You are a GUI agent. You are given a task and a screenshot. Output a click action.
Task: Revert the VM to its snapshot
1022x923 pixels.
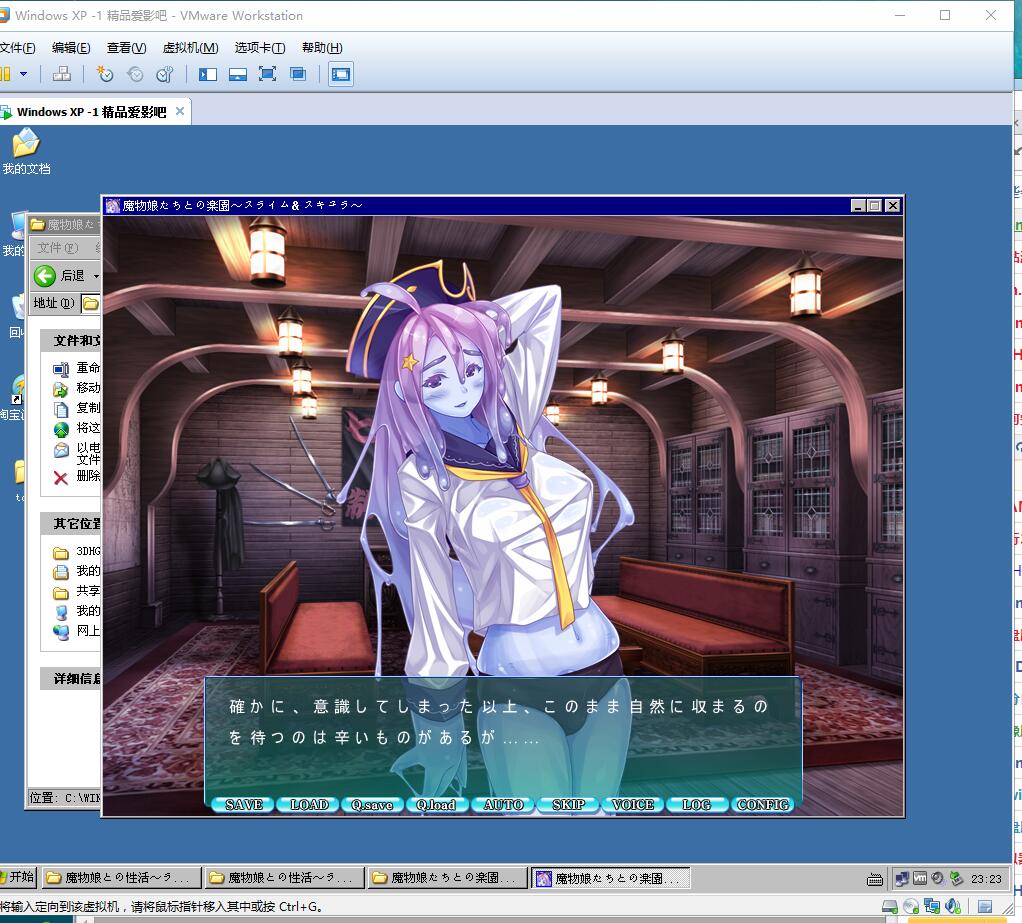(x=135, y=74)
